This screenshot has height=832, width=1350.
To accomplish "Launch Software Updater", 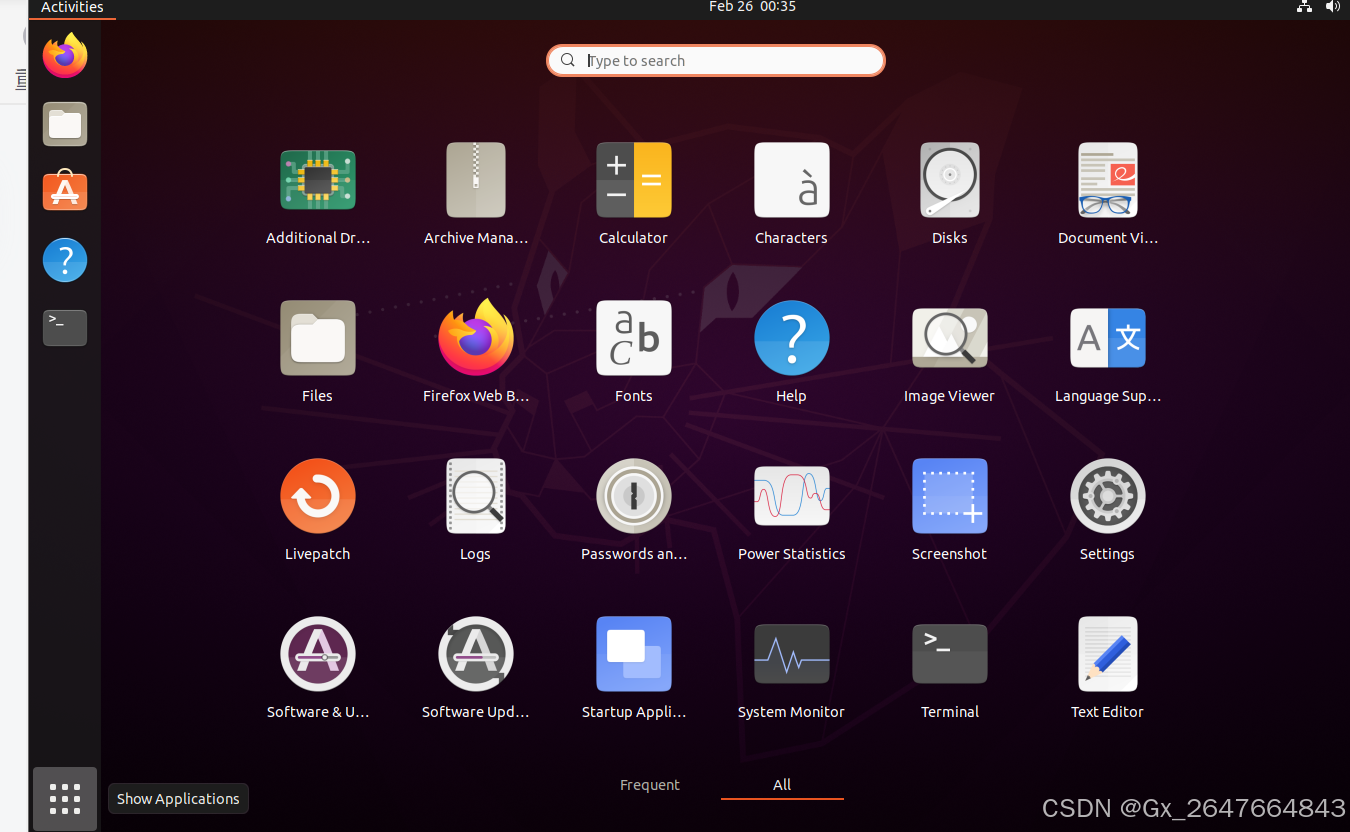I will 476,654.
